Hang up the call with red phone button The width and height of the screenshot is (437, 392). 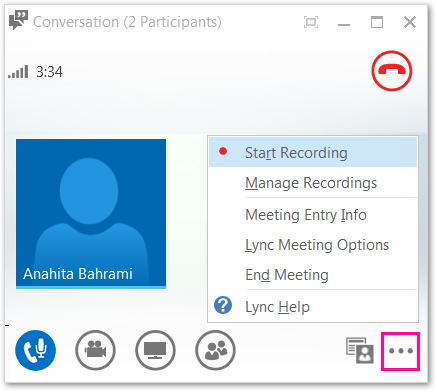click(392, 71)
